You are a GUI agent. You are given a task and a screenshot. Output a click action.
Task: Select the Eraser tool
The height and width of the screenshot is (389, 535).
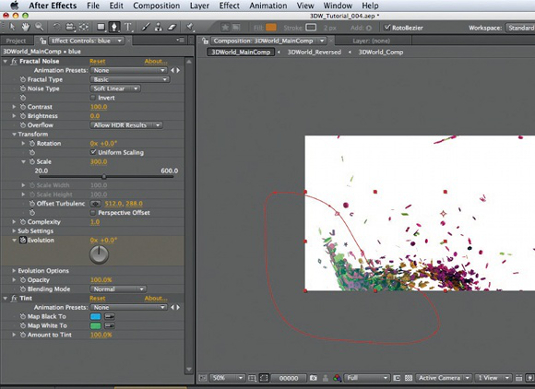172,27
